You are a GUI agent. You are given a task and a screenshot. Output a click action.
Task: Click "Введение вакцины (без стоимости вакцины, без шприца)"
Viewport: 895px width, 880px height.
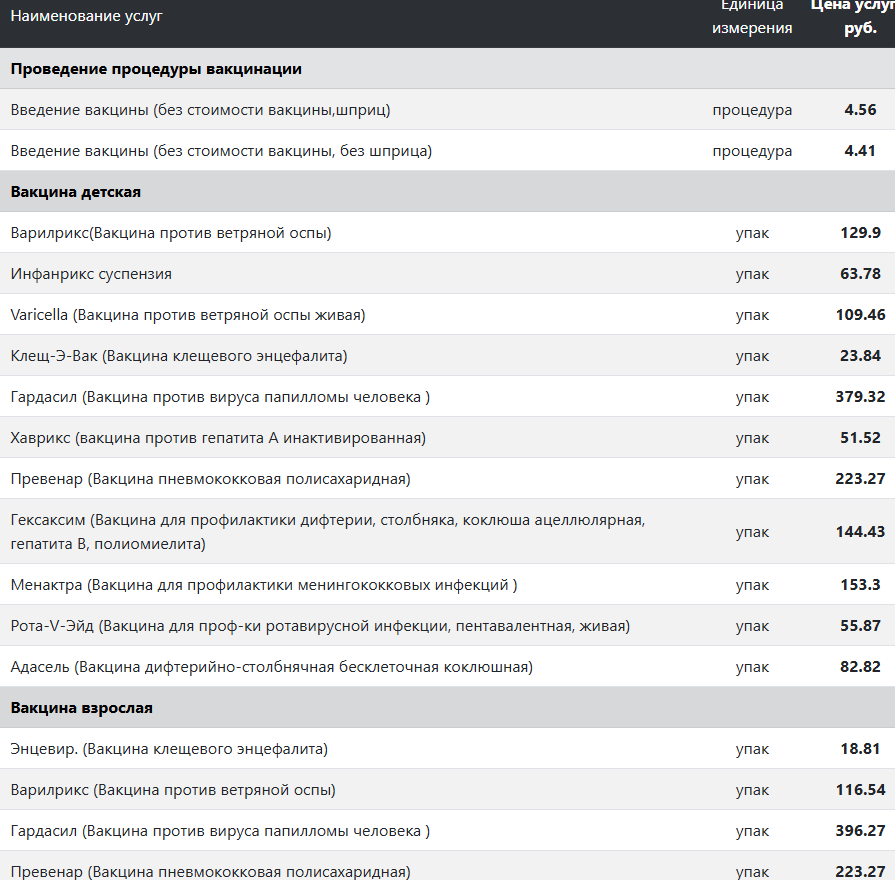click(221, 151)
